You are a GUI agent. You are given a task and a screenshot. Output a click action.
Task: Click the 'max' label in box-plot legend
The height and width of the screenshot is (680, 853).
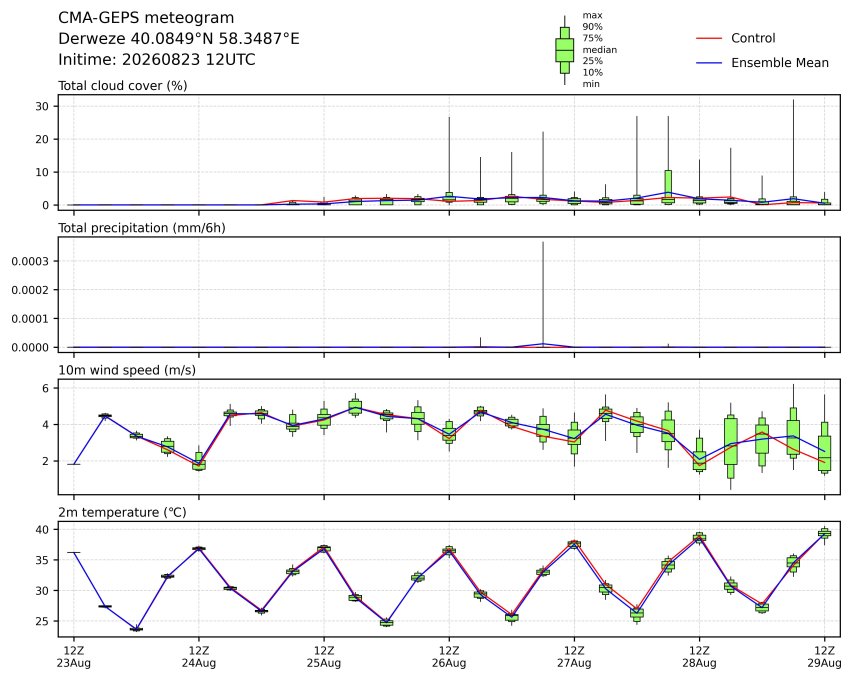tap(592, 16)
